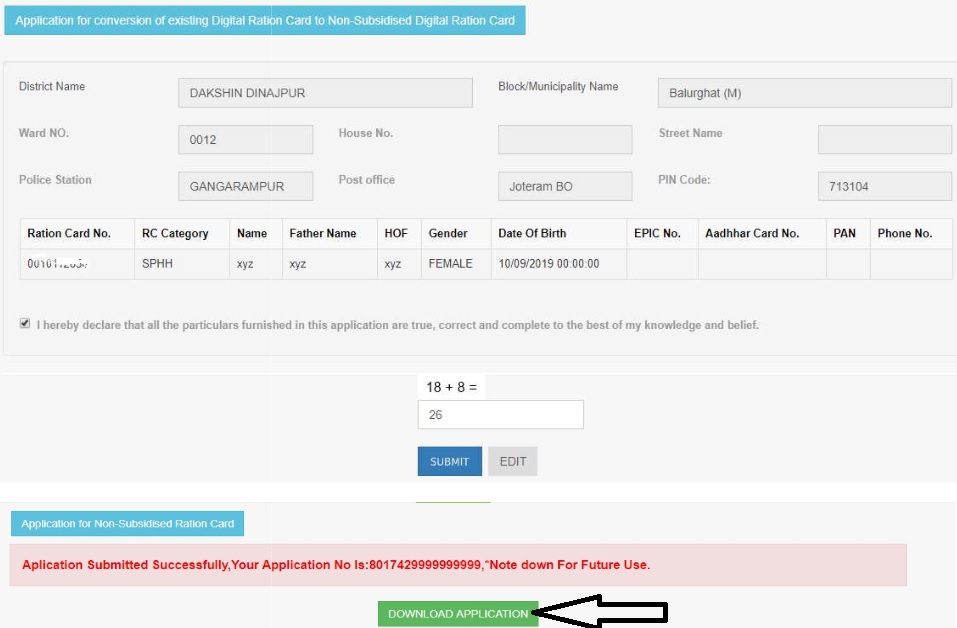This screenshot has width=957, height=628.
Task: Click the House No. input field
Action: [x=564, y=140]
